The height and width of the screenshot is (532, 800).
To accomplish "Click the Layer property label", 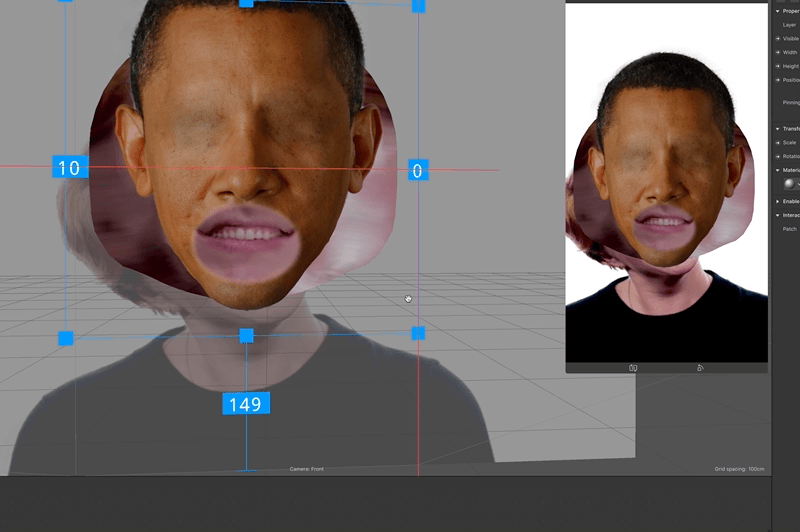I will (x=789, y=25).
